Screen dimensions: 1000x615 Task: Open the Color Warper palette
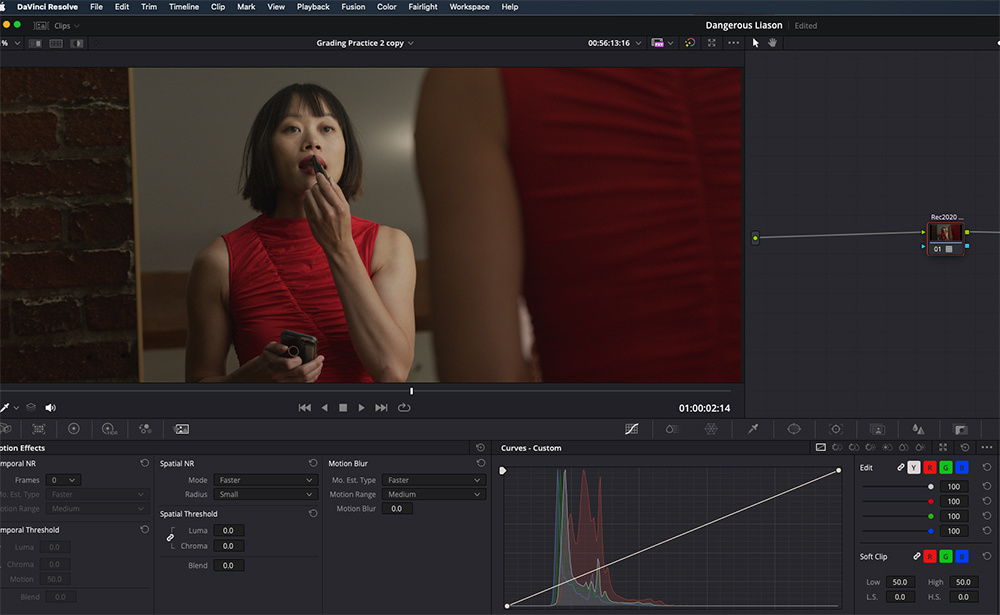coord(711,429)
